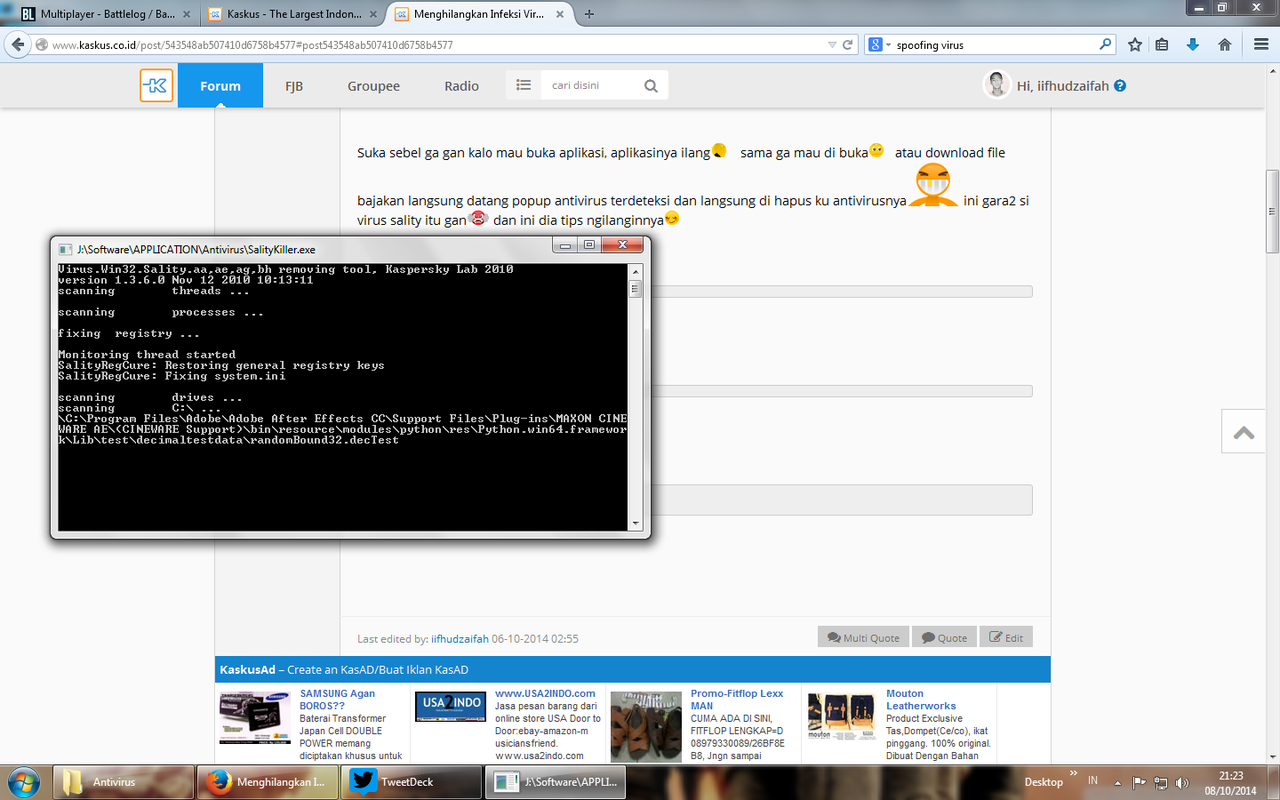Image resolution: width=1280 pixels, height=800 pixels.
Task: Go to Firefox home page icon
Action: (x=1225, y=45)
